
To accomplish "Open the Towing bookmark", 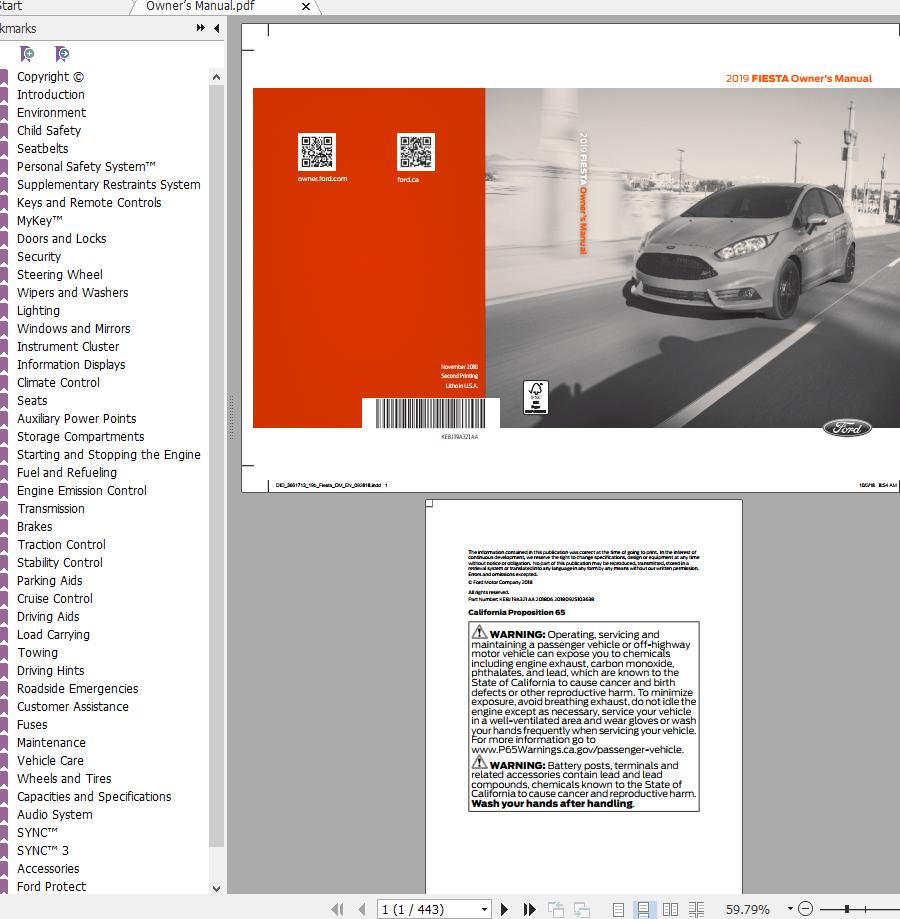I will pyautogui.click(x=38, y=652).
